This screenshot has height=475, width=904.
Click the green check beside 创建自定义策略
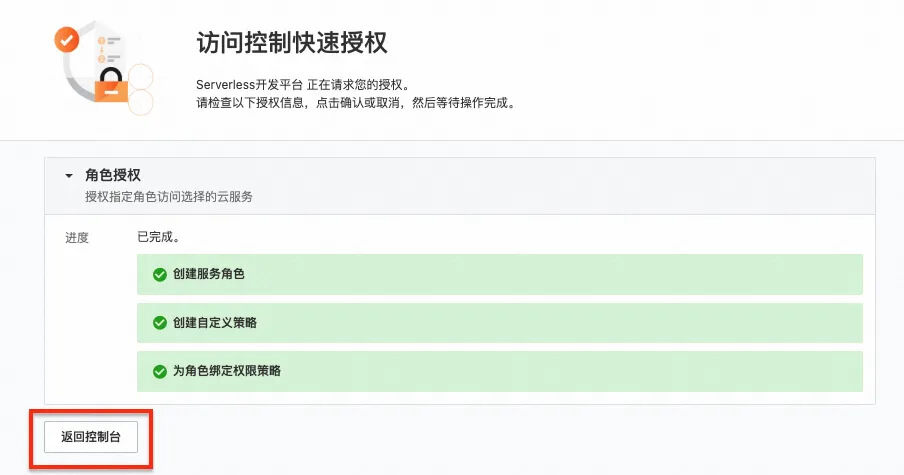tap(159, 323)
